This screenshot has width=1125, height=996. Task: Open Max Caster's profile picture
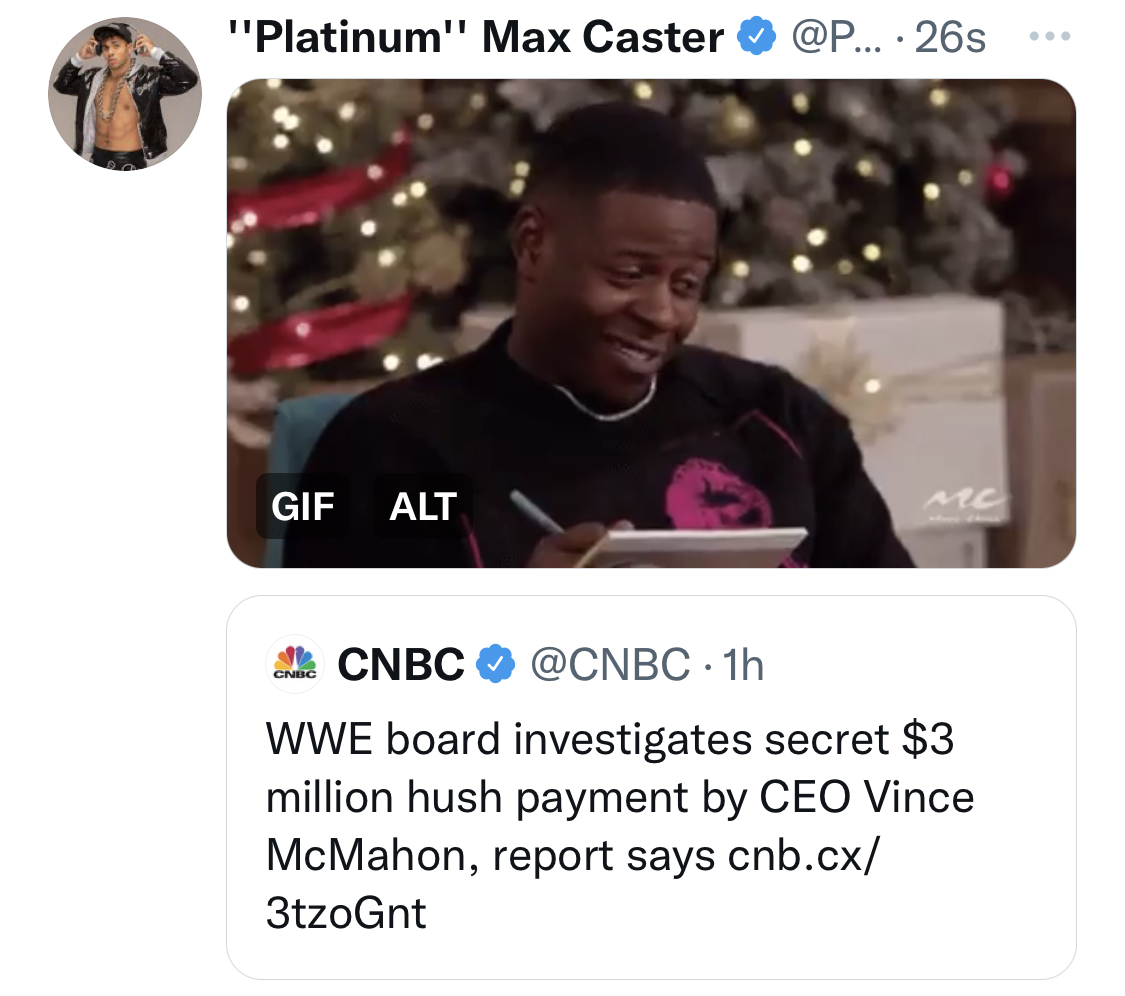[x=125, y=94]
